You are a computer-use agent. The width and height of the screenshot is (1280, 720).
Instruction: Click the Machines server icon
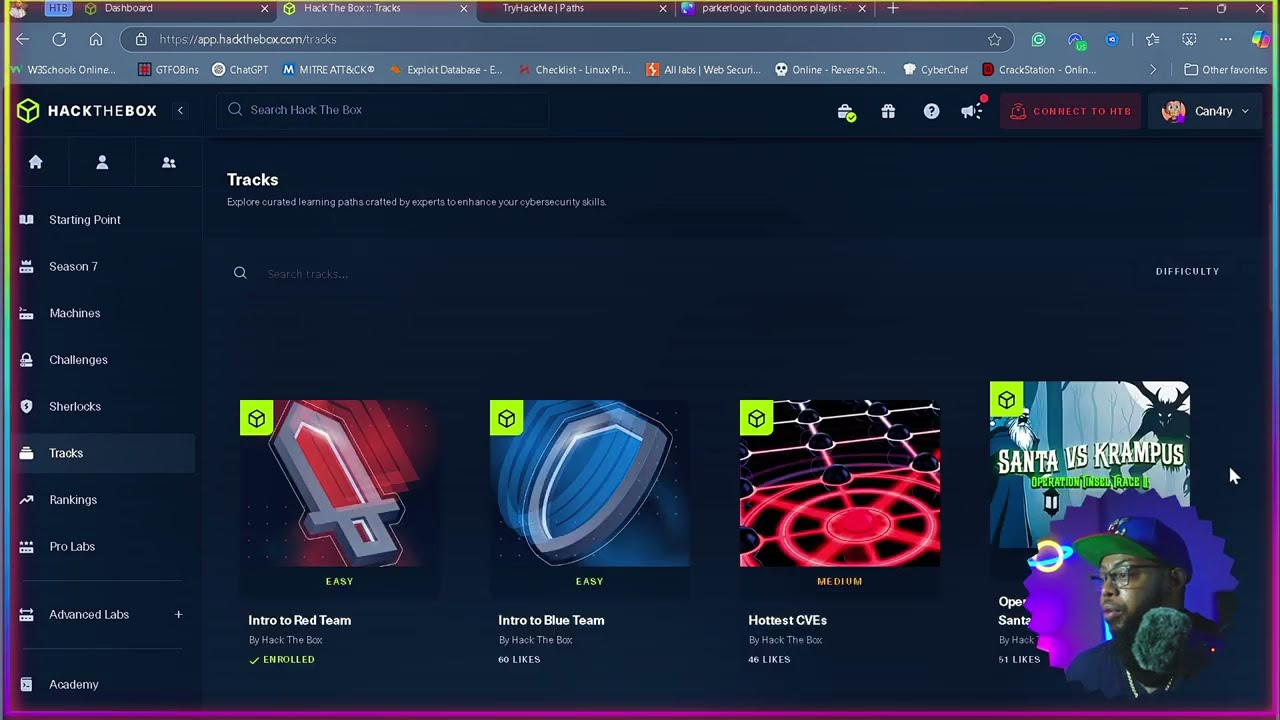coord(27,313)
